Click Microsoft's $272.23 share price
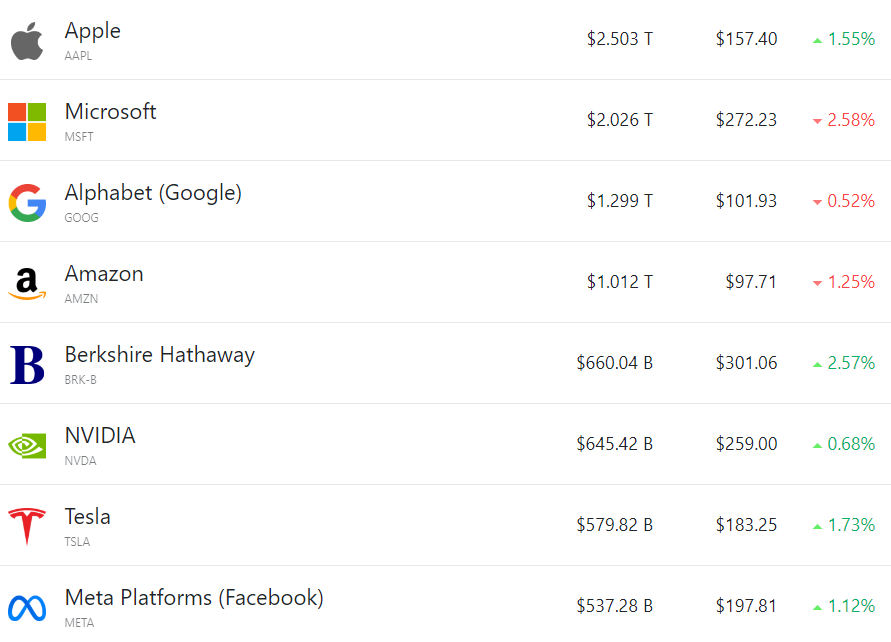Screen dimensions: 891x642 (746, 121)
